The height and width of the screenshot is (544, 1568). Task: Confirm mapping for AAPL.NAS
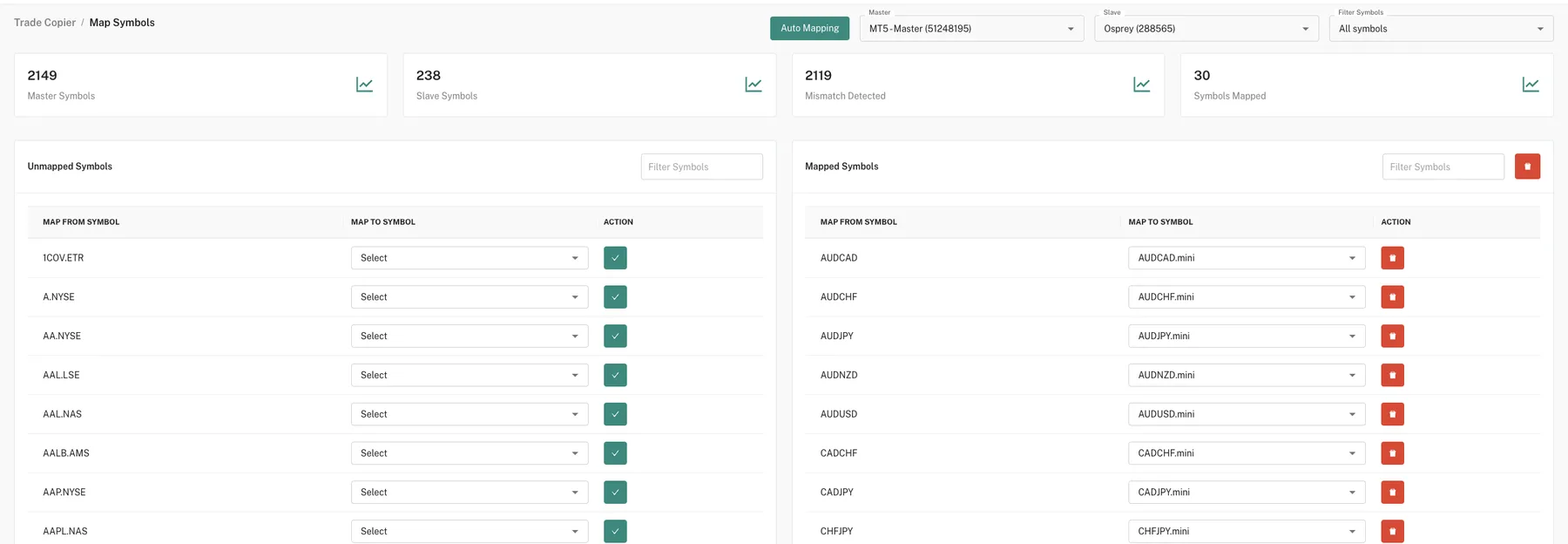[615, 531]
